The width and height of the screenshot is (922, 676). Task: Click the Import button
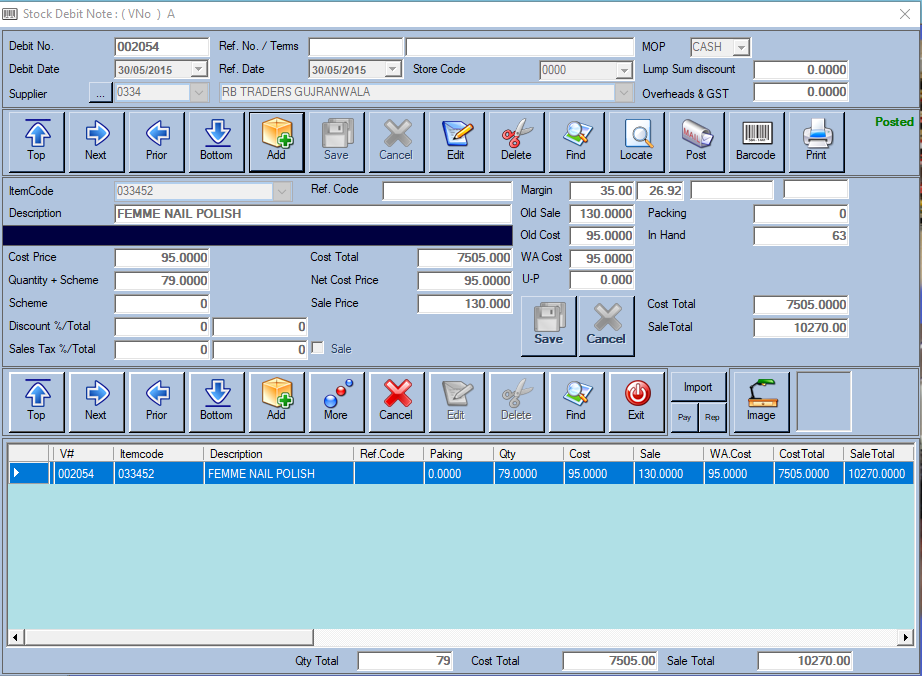pos(698,388)
